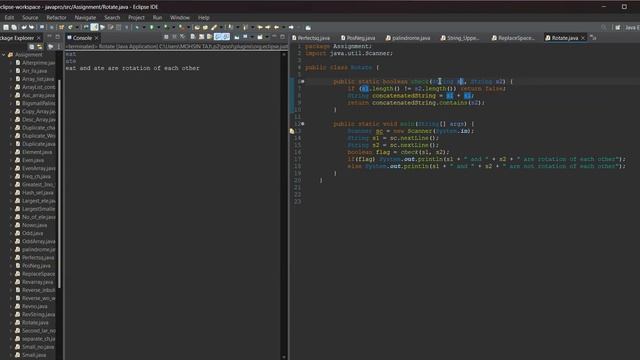Show hidden editor tabs list
This screenshot has height=360, width=640.
(x=593, y=38)
